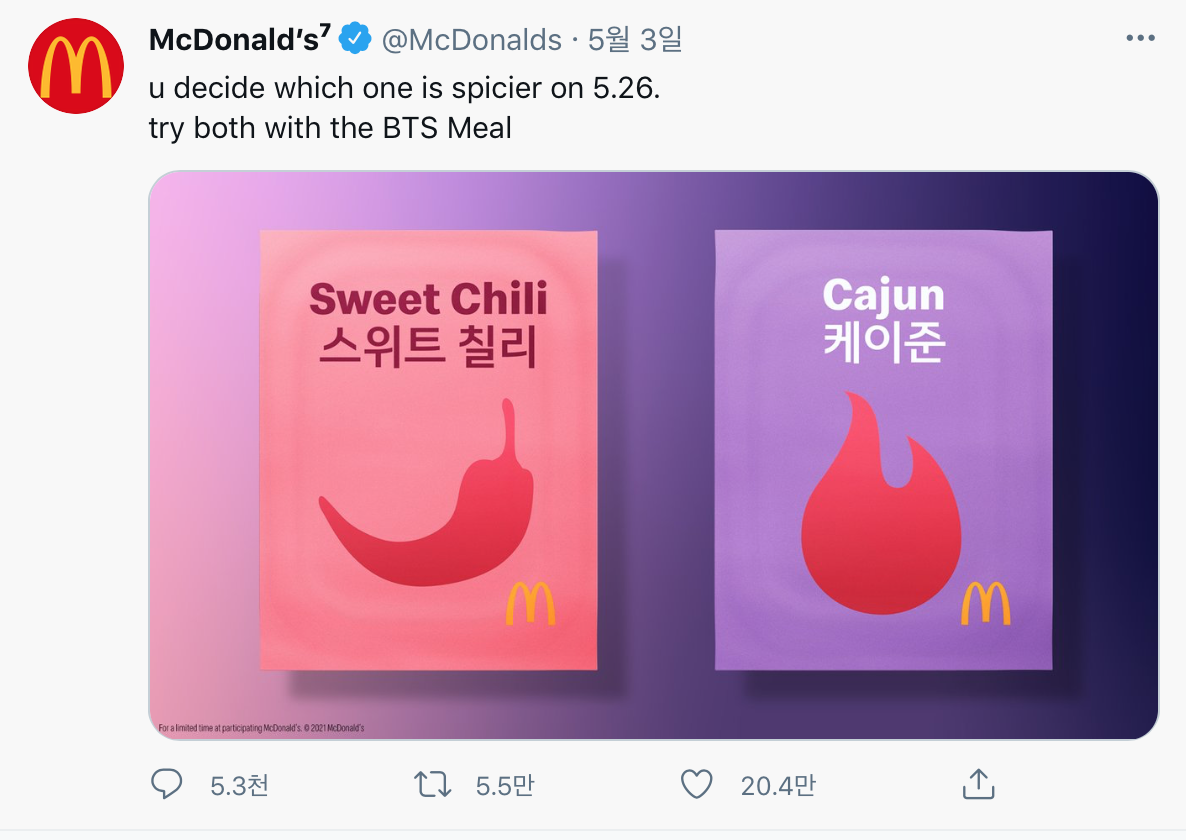Open the tweet options with the ellipsis menu
Viewport: 1186px width, 840px height.
point(1140,36)
